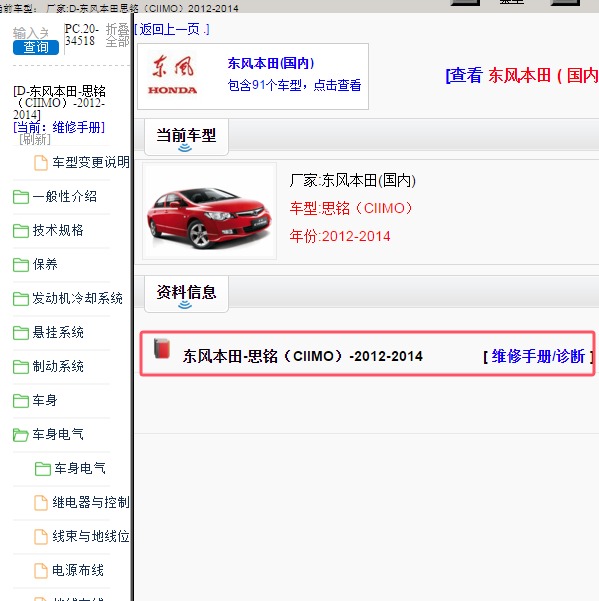Click the search input field labeled 输入关
Screen dimensions: 599x601
pyautogui.click(x=32, y=33)
